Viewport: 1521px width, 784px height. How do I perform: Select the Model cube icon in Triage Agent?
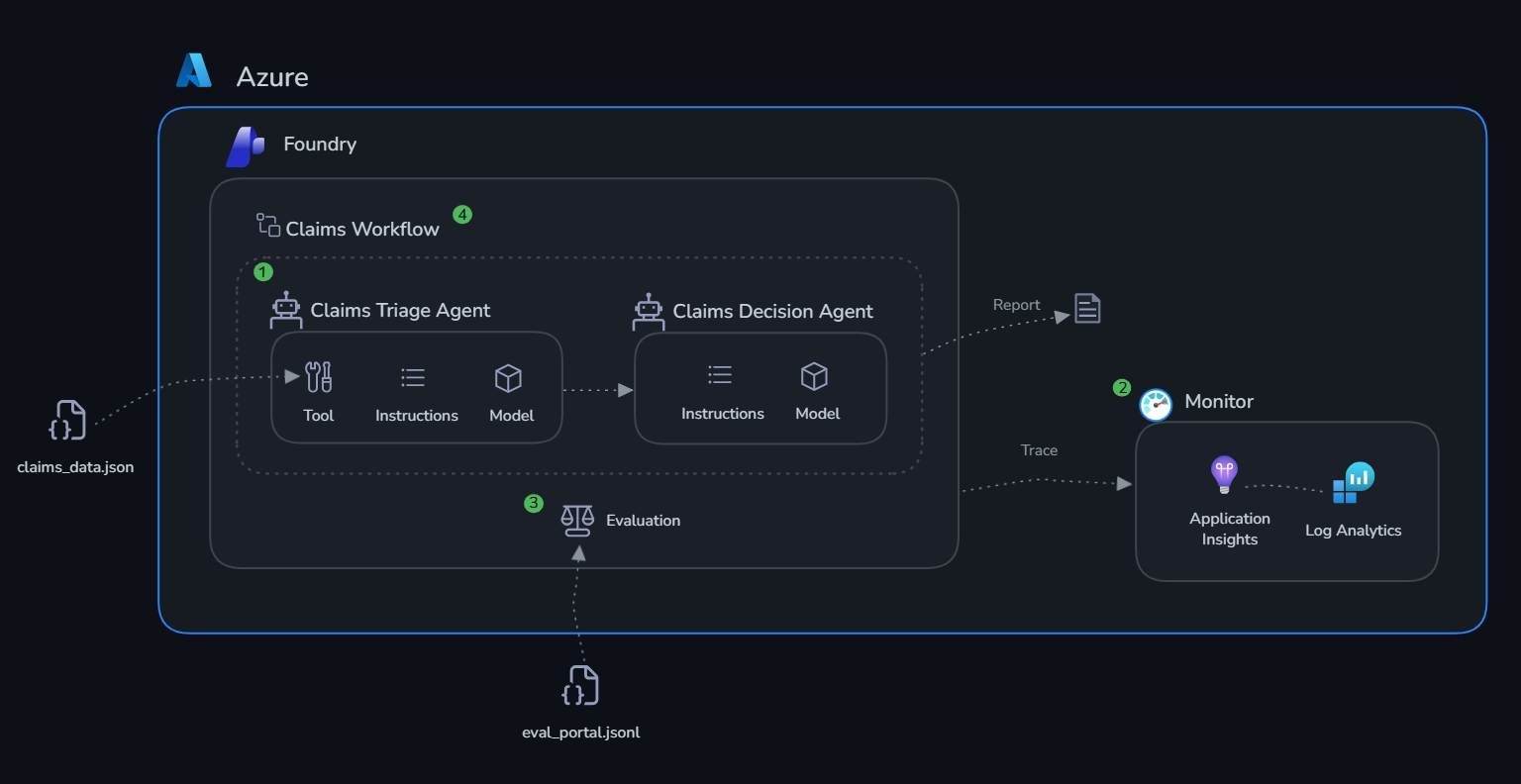click(x=508, y=378)
